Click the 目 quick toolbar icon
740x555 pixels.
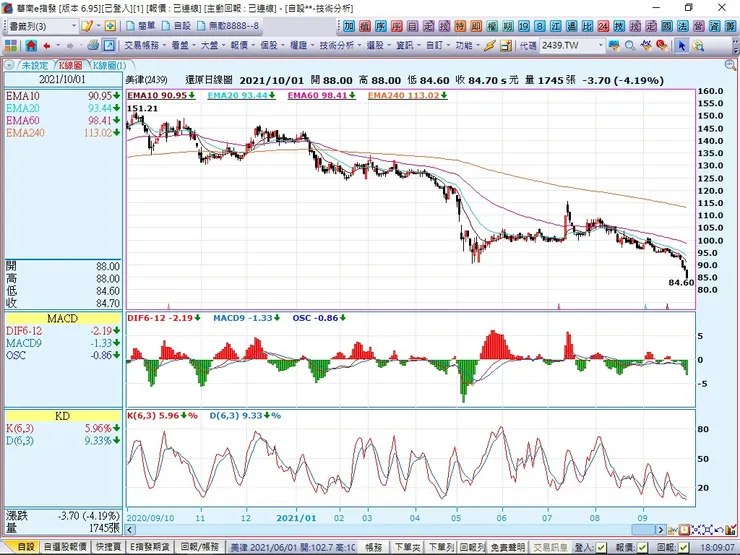point(412,26)
